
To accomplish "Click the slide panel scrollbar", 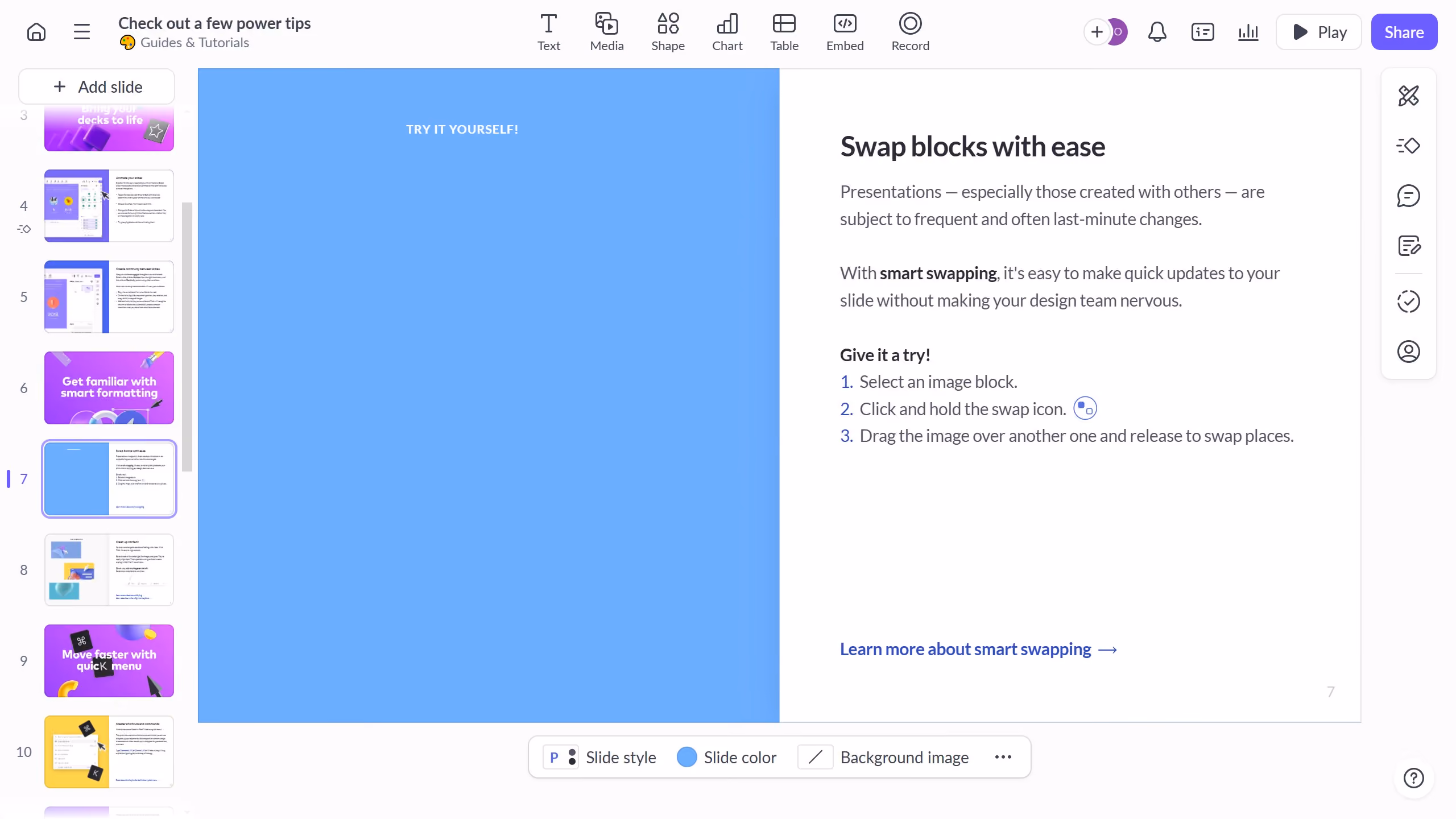I will point(187,337).
